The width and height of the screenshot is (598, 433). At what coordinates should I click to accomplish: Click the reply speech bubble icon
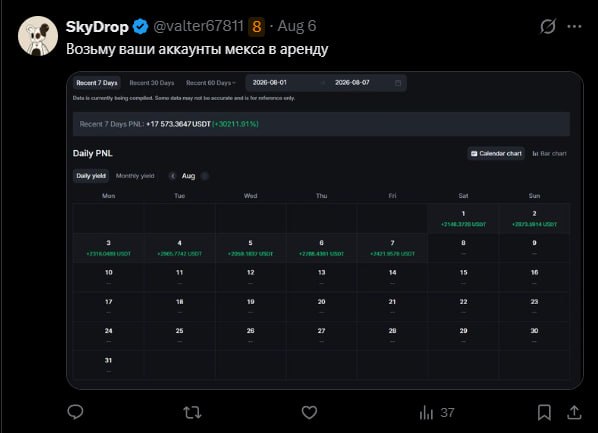(75, 412)
